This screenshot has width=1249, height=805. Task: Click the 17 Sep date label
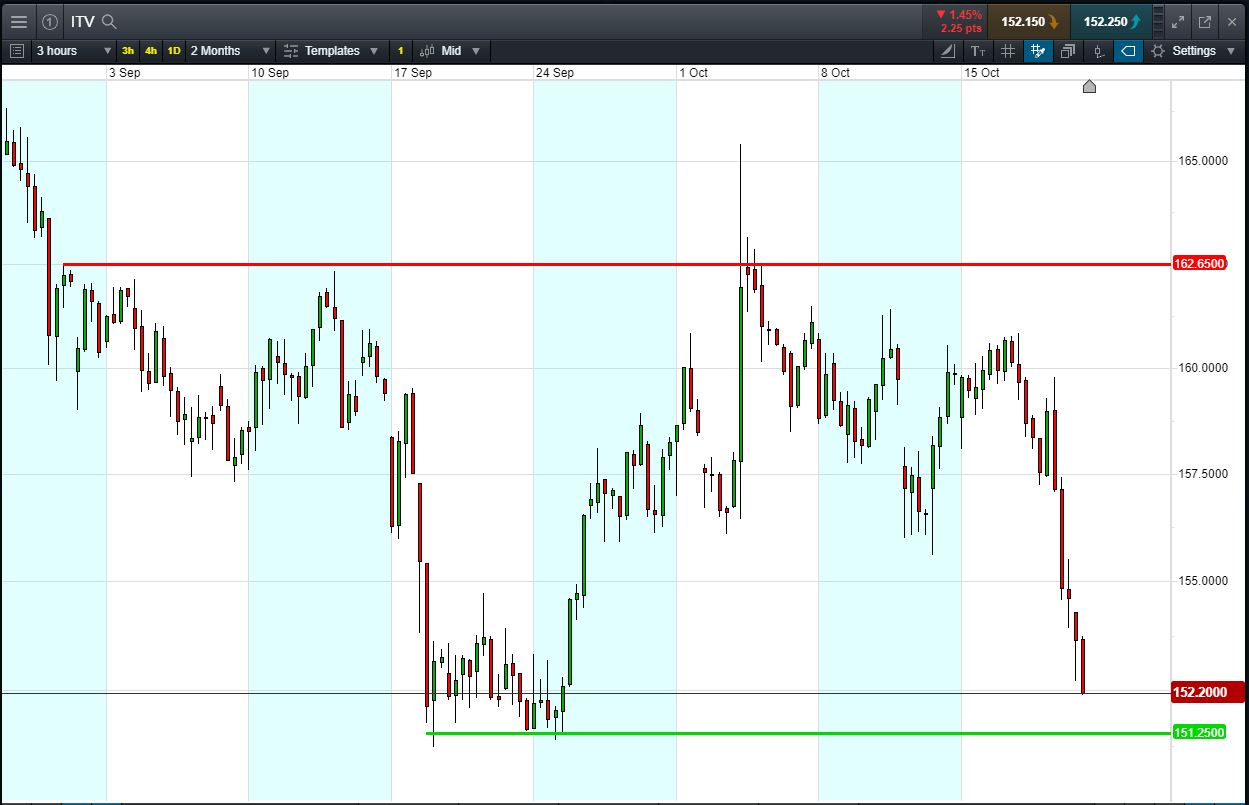click(413, 73)
